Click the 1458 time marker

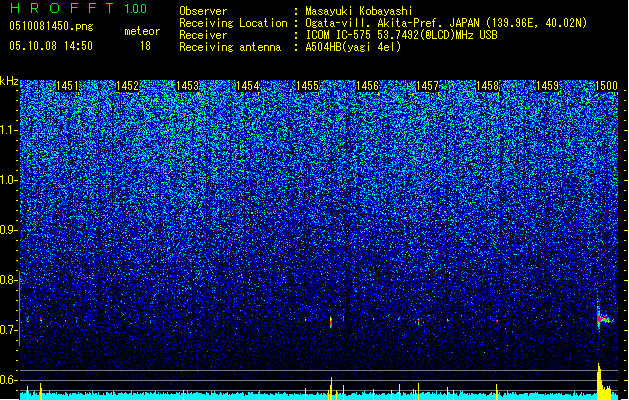click(487, 86)
